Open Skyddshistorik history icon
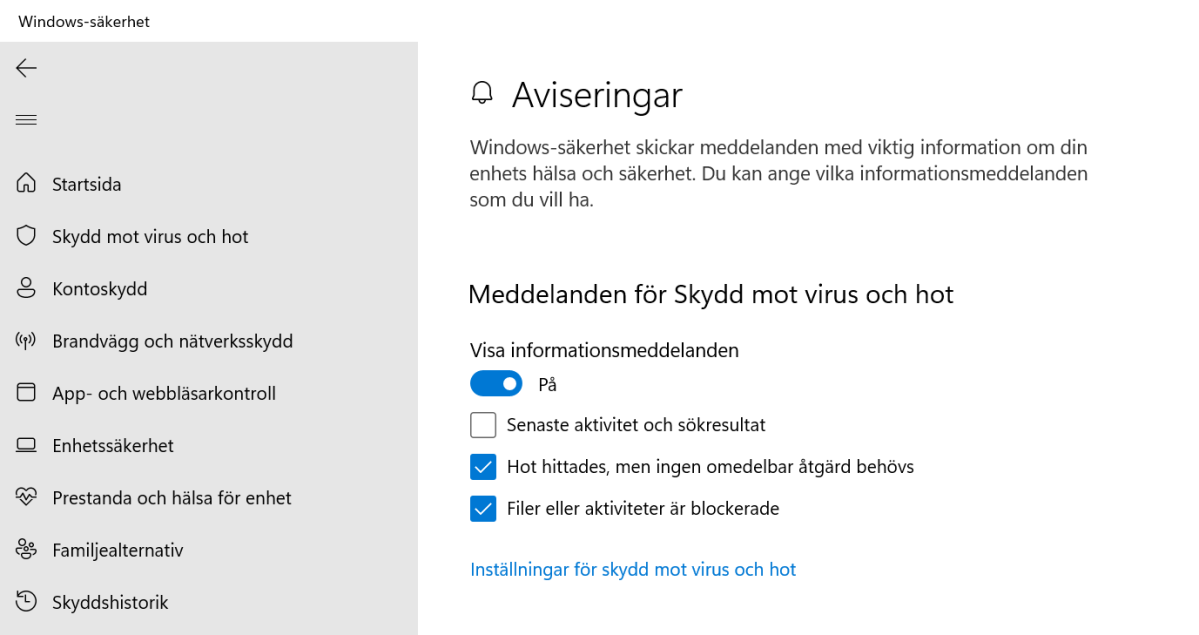 point(26,601)
